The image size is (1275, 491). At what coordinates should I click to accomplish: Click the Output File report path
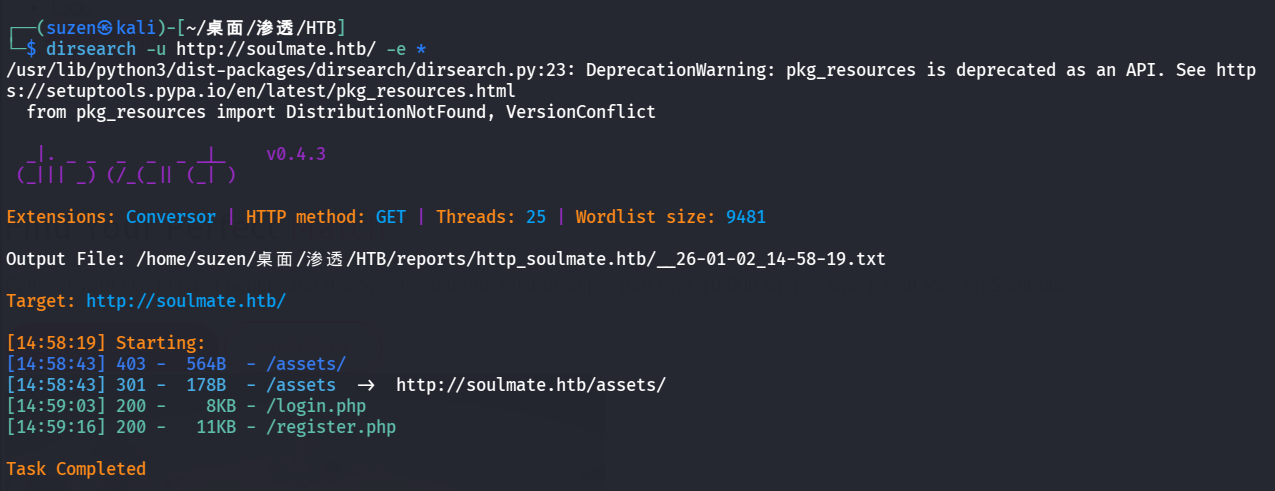(510, 259)
